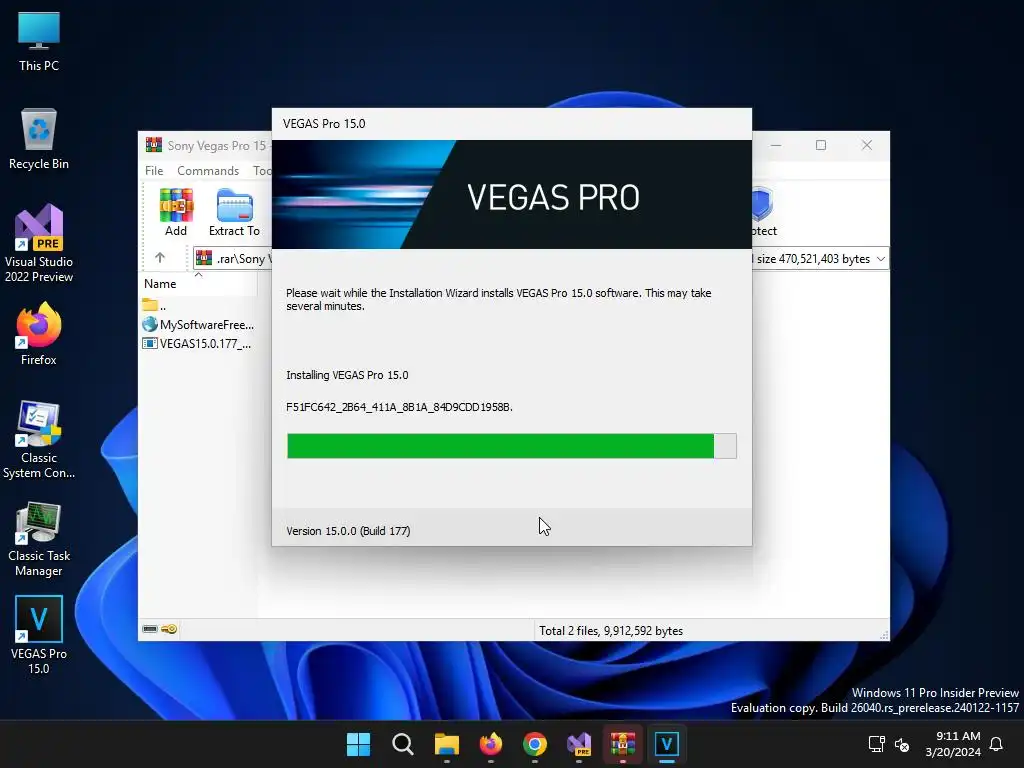Viewport: 1024px width, 768px height.
Task: Go up one folder level in WinRAR
Action: click(160, 258)
